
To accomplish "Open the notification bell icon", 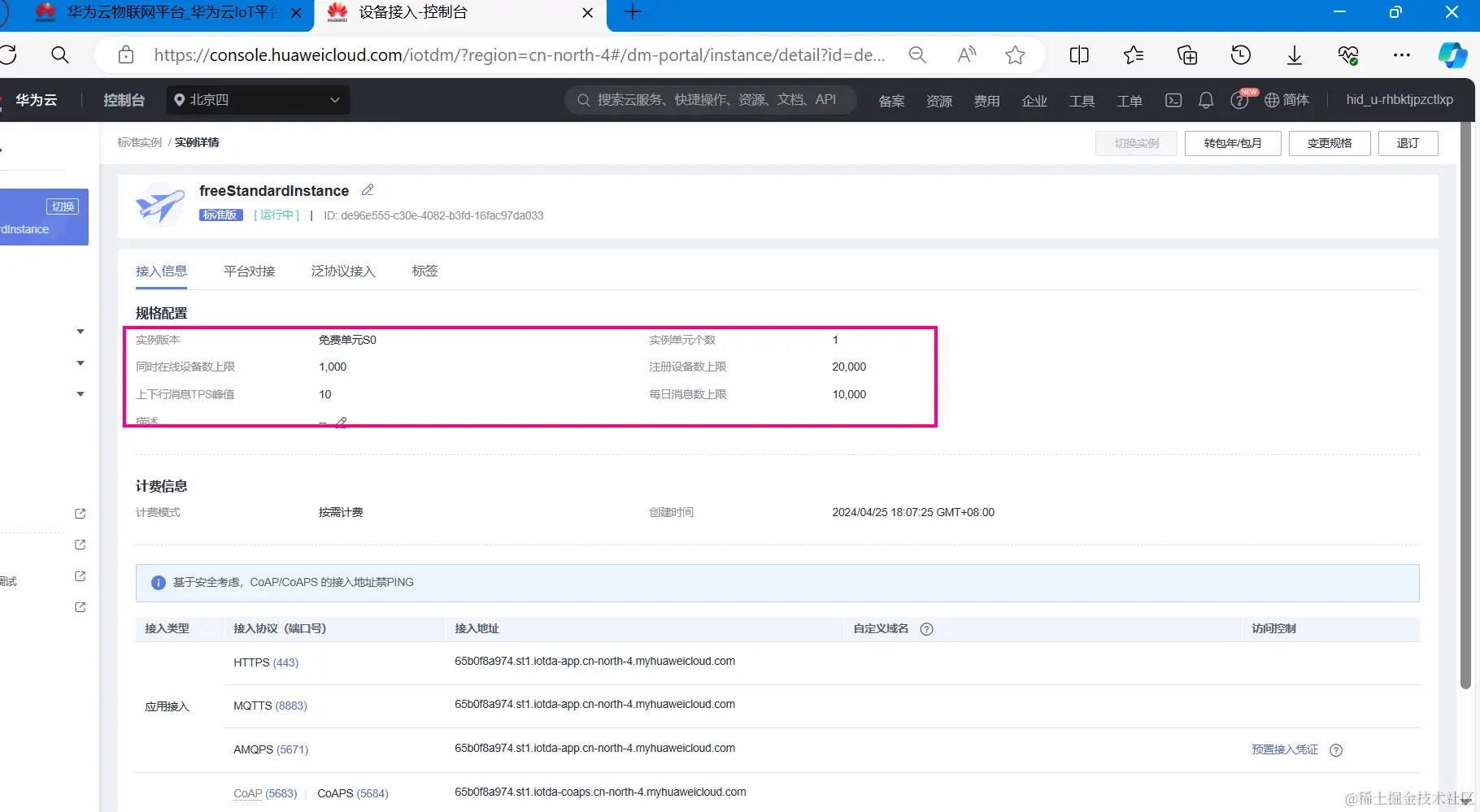I will 1206,100.
